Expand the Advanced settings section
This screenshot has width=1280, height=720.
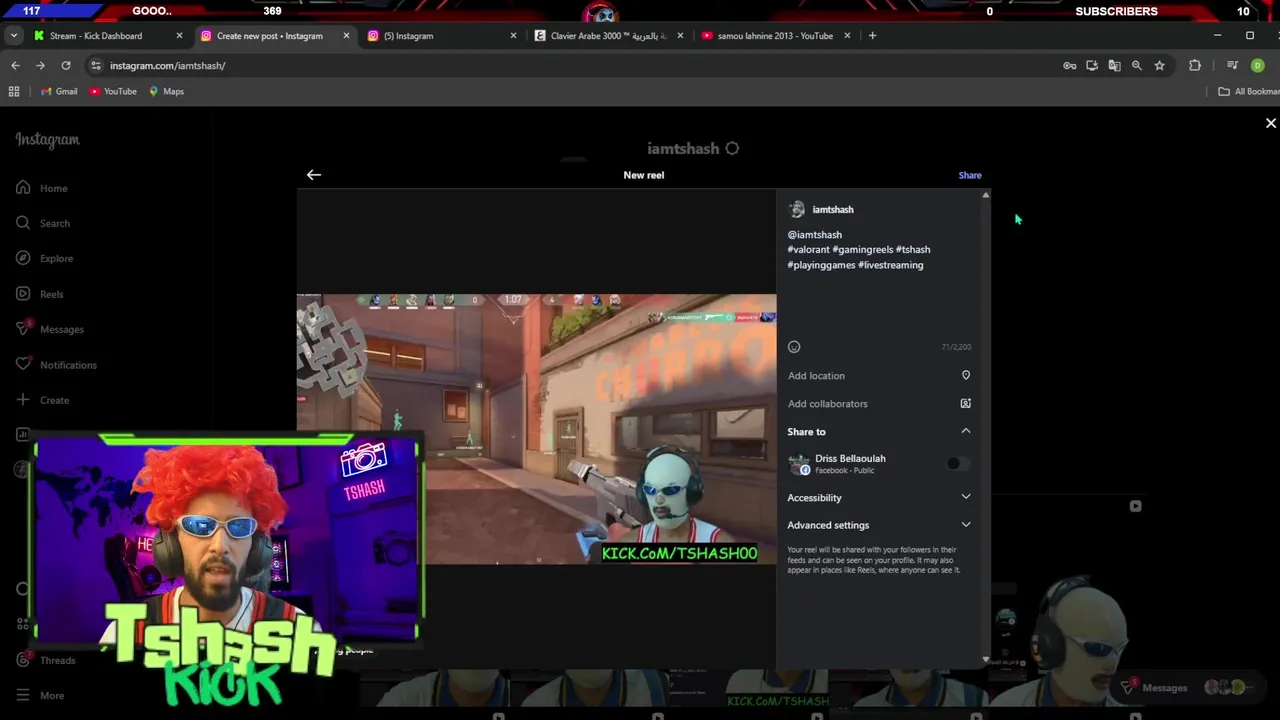pyautogui.click(x=879, y=525)
